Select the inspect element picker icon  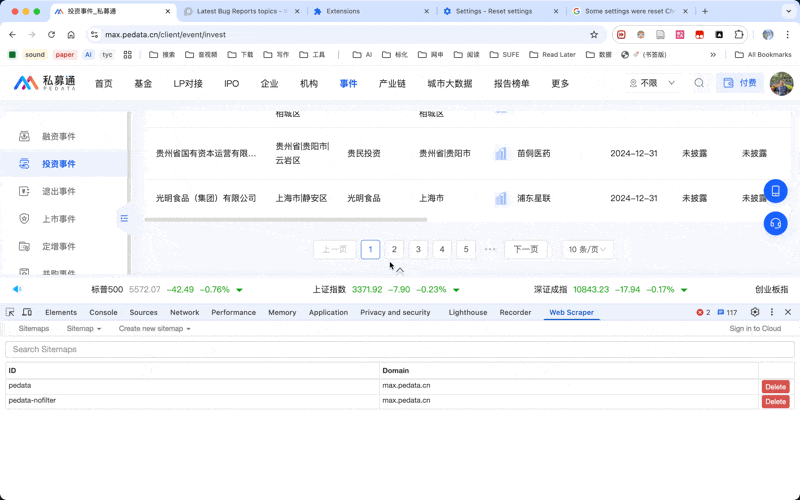coord(10,312)
